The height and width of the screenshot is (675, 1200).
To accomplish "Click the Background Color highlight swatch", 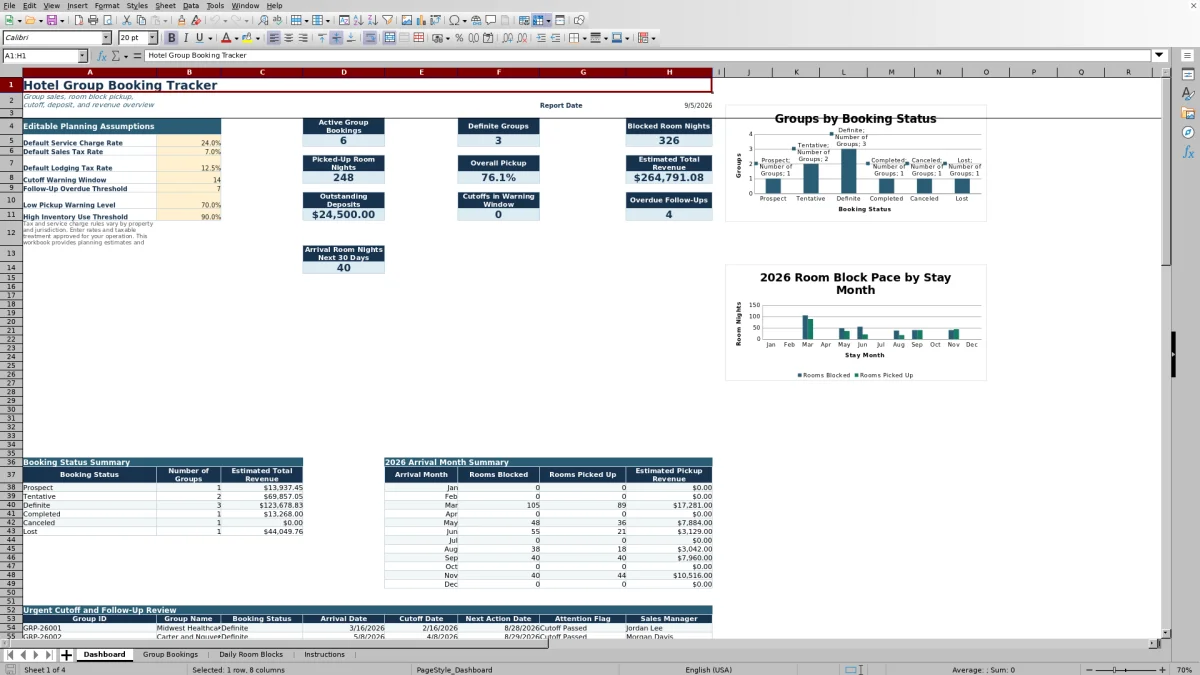I will point(246,38).
